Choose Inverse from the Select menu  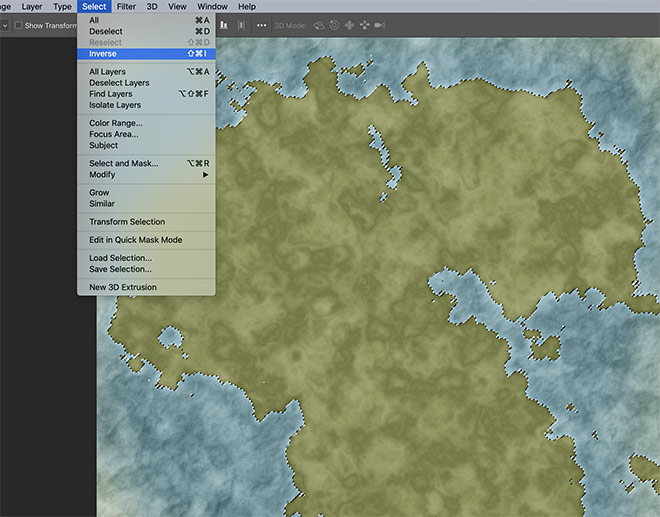[103, 53]
